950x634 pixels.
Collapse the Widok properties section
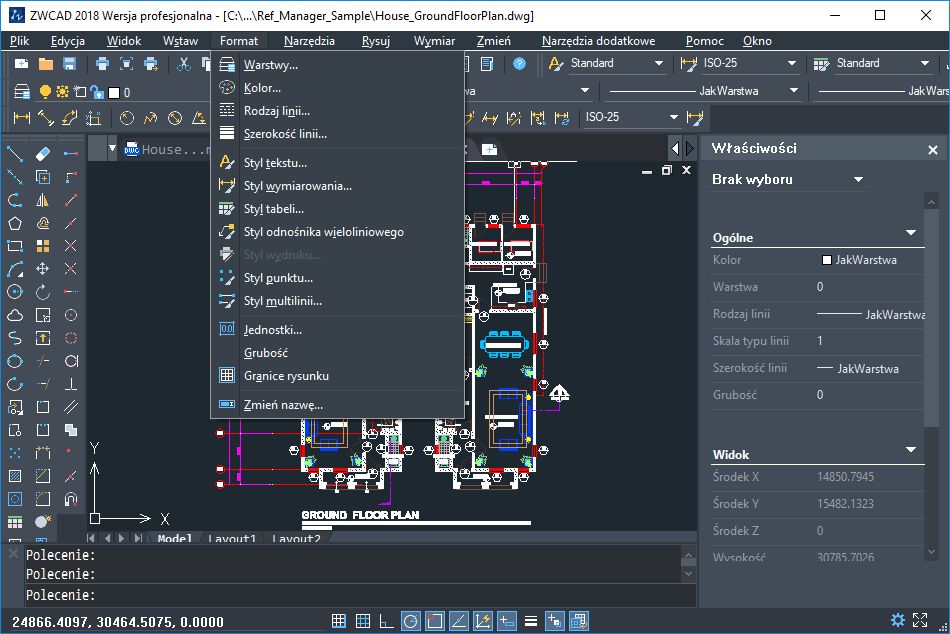click(x=911, y=450)
